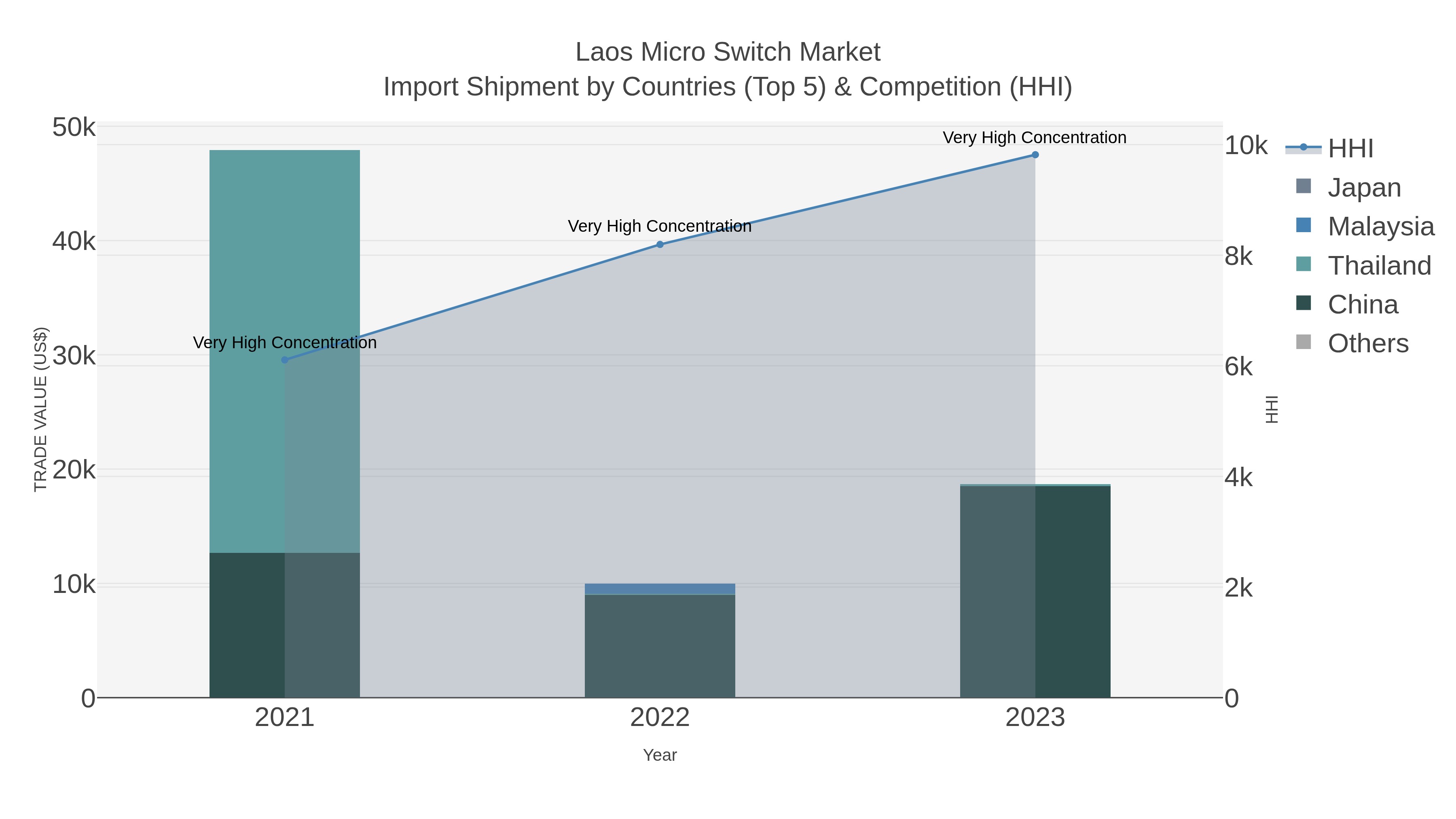Toggle the Malaysia legend entry

tap(1365, 226)
